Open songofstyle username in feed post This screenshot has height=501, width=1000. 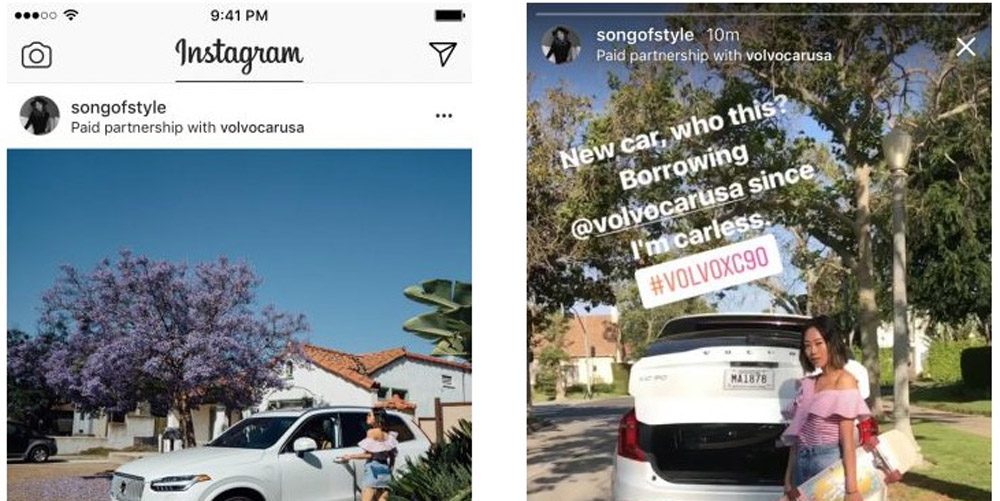(x=119, y=107)
